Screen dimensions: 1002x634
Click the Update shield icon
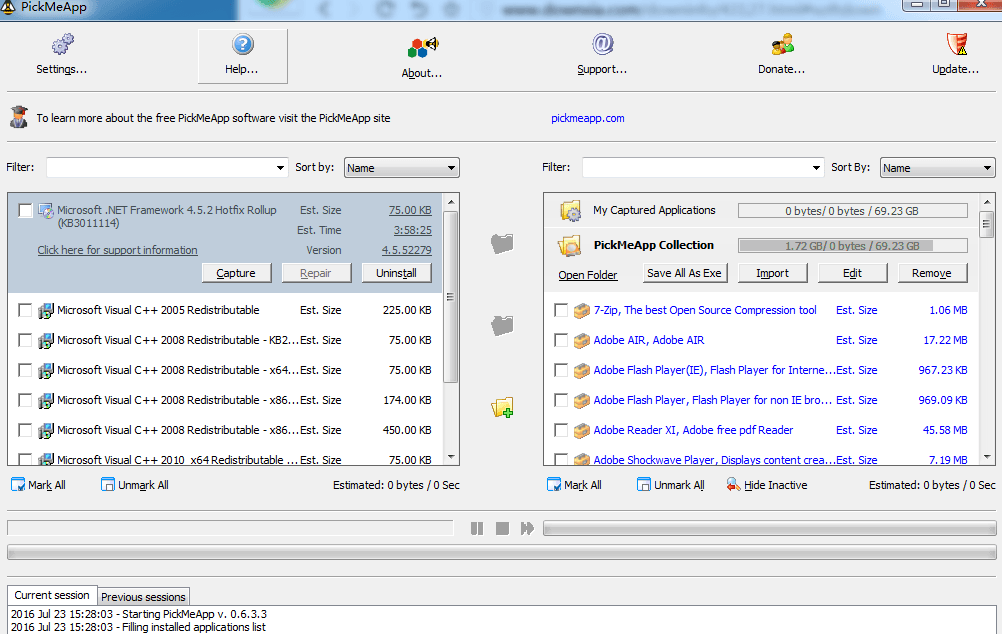(x=957, y=44)
